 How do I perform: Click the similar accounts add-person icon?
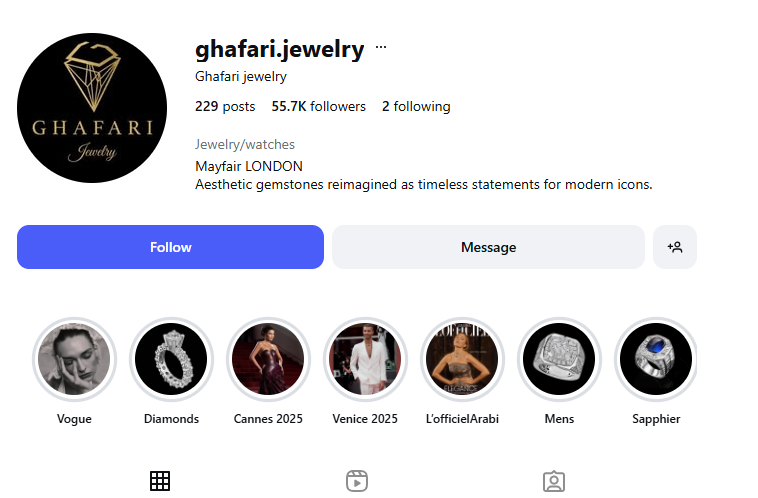675,247
